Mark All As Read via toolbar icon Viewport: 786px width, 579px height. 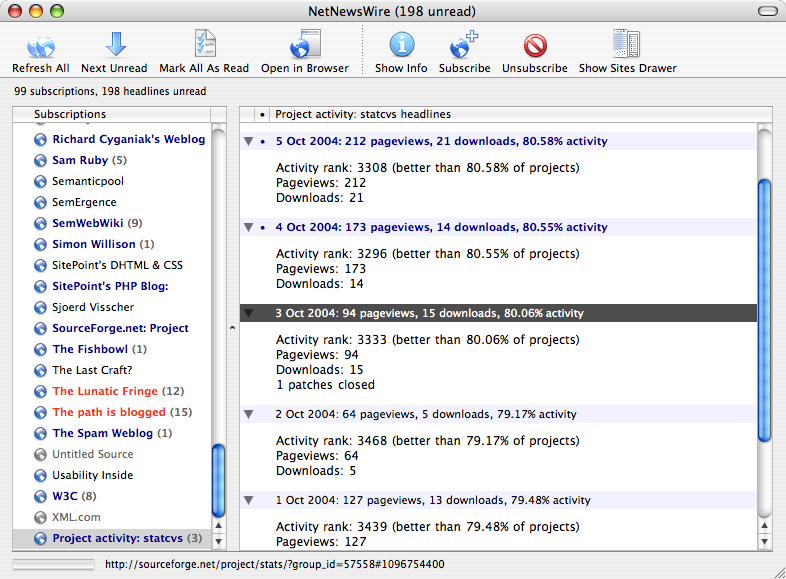(204, 46)
